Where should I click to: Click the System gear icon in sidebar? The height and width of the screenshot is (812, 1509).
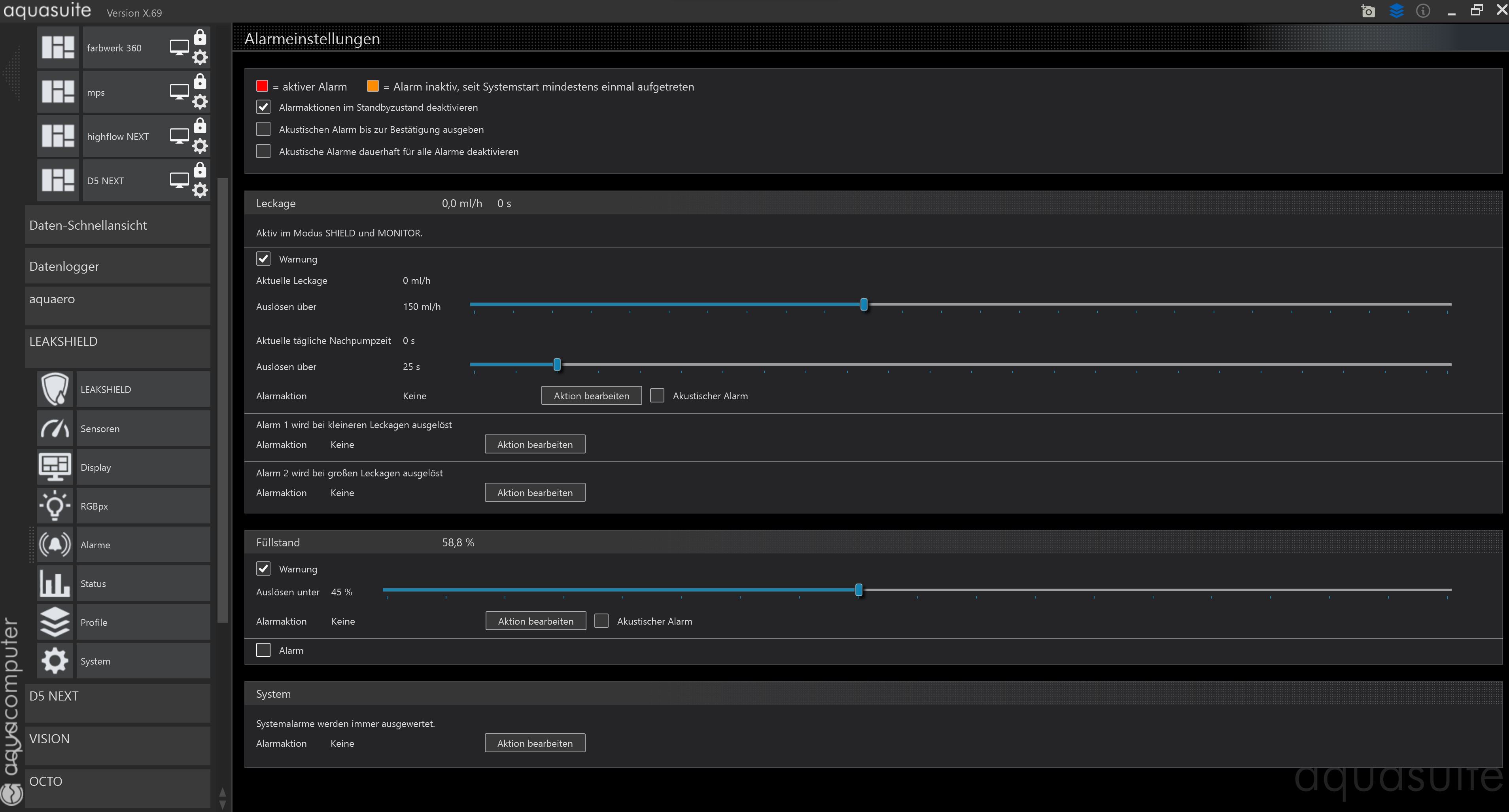tap(55, 661)
